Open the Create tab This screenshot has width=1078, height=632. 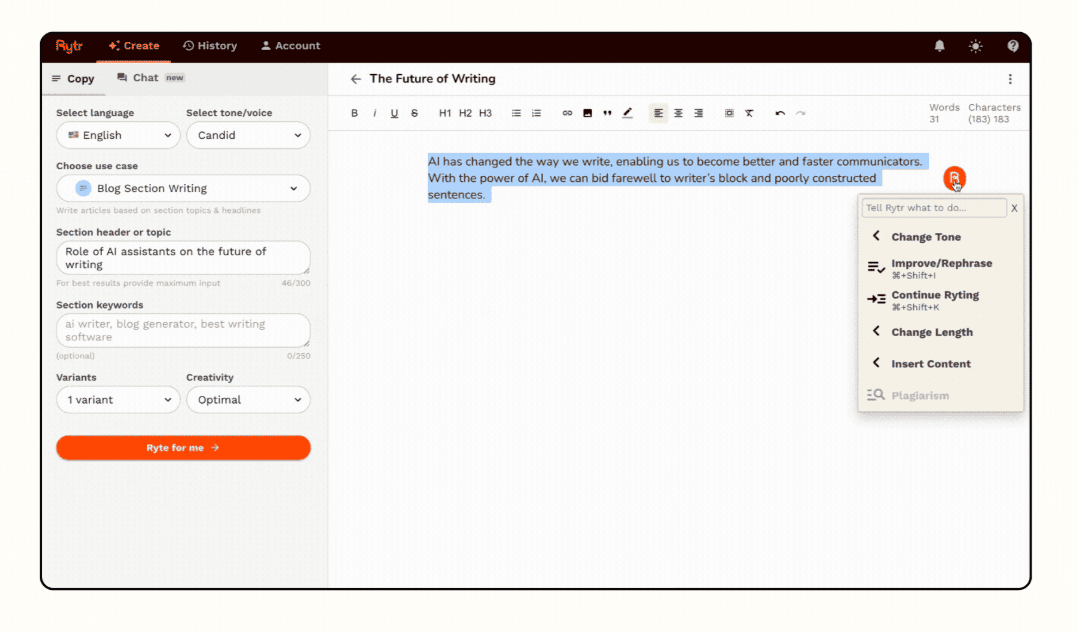click(133, 46)
